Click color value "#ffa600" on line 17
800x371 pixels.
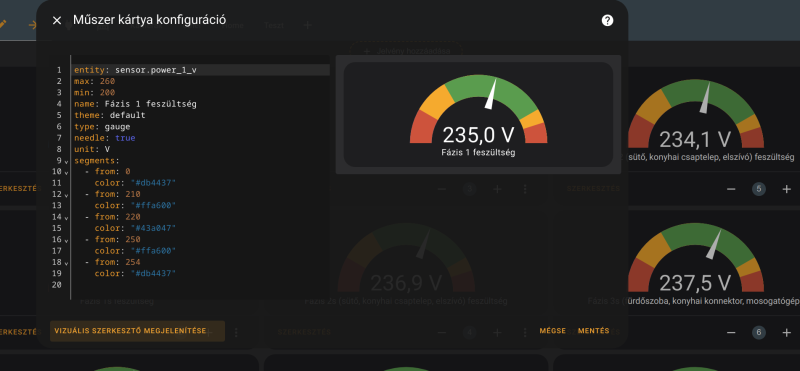(x=153, y=250)
